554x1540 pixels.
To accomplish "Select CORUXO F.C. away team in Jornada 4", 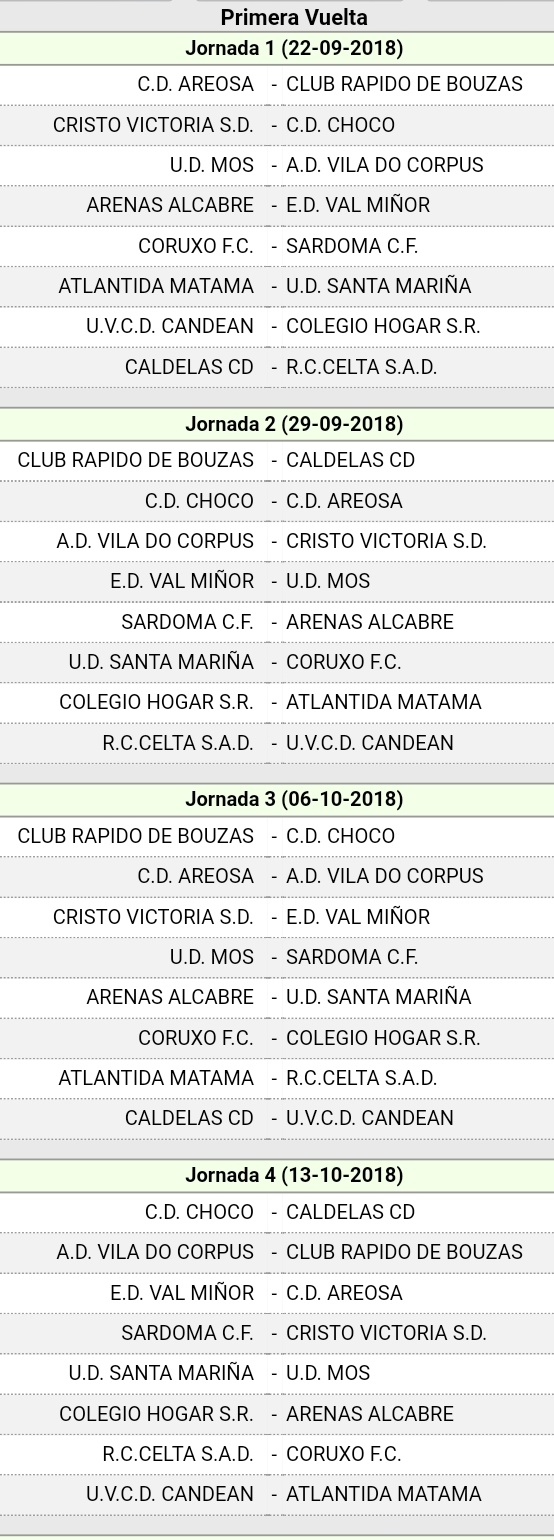I will click(343, 1454).
